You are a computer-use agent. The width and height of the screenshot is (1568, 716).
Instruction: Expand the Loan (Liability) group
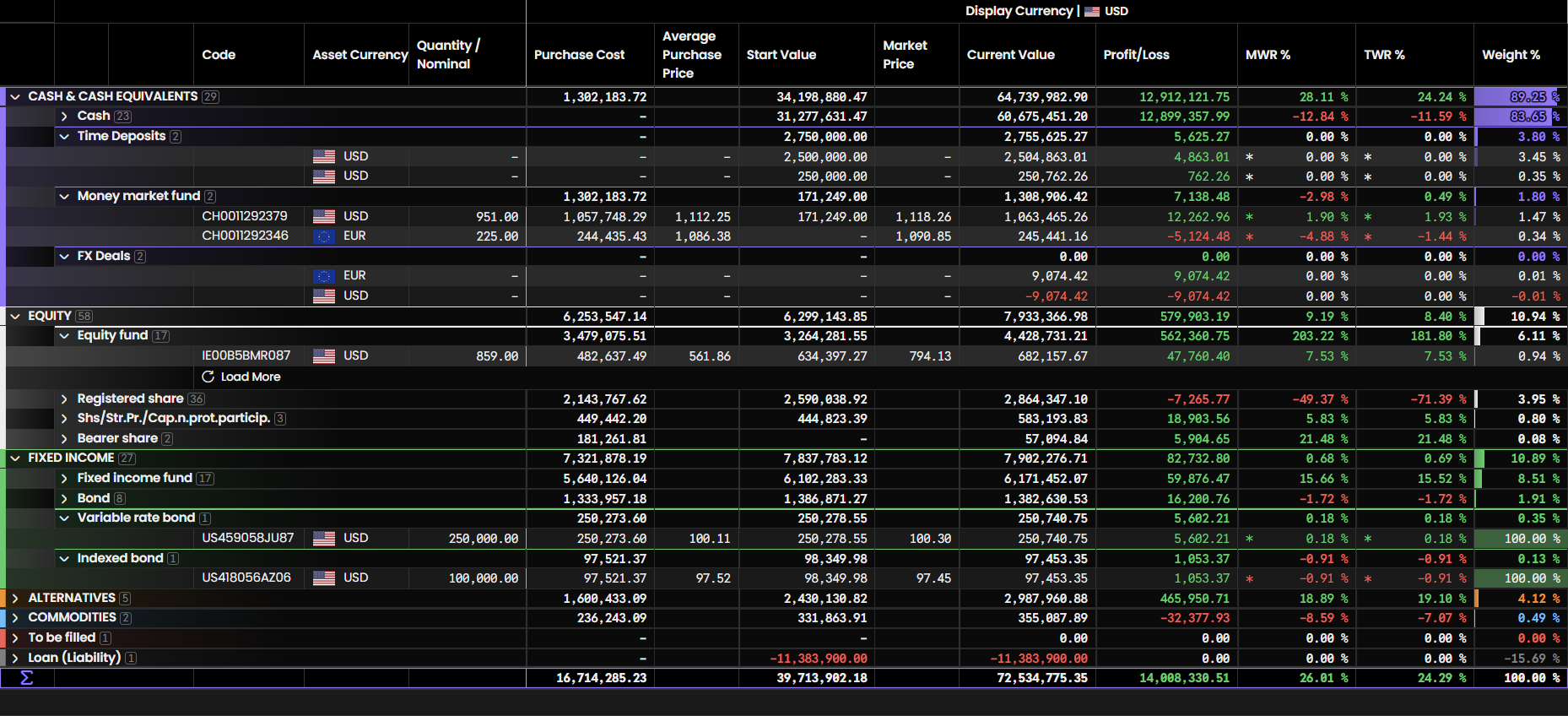15,659
